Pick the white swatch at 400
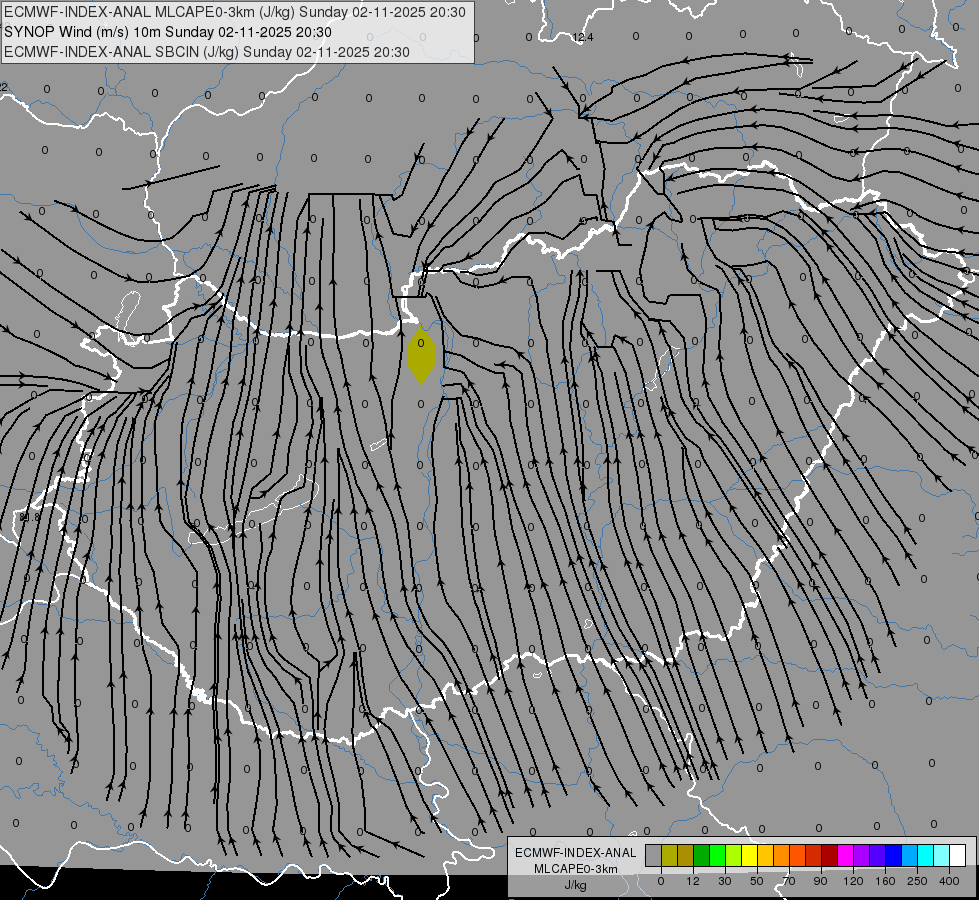This screenshot has height=900, width=979. pos(958,855)
